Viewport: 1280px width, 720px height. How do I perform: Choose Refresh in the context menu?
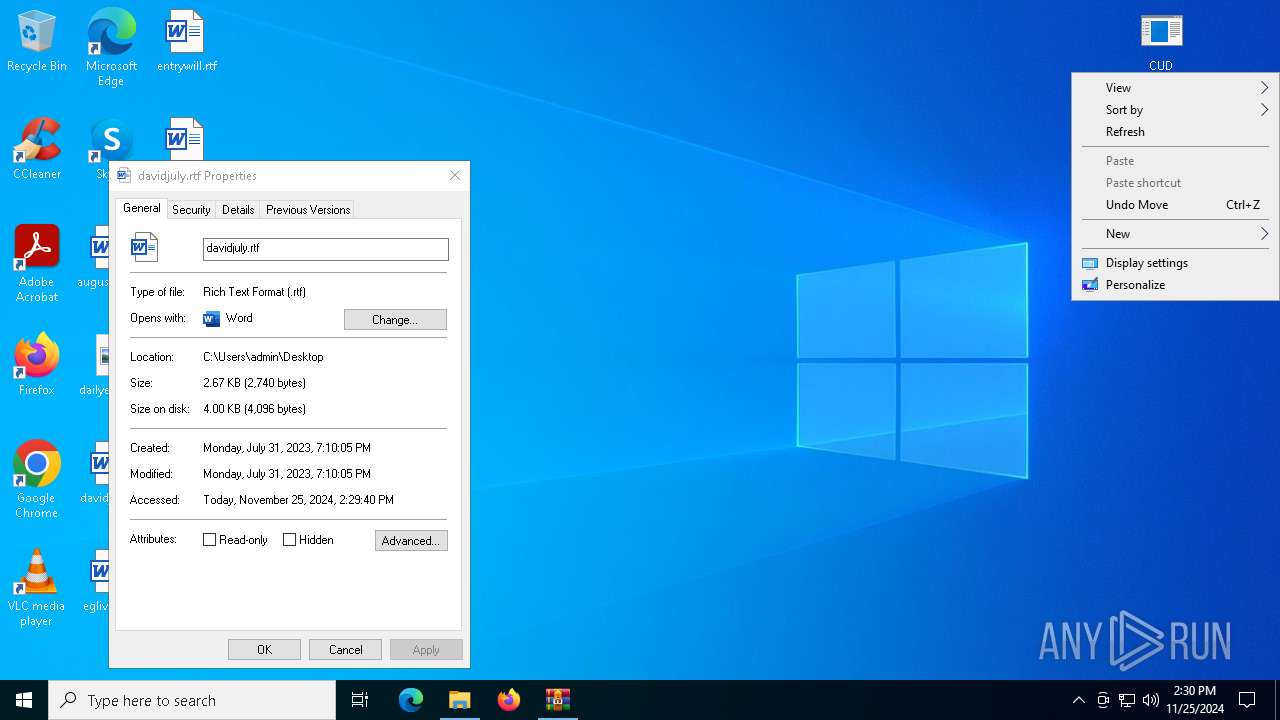[1175, 132]
